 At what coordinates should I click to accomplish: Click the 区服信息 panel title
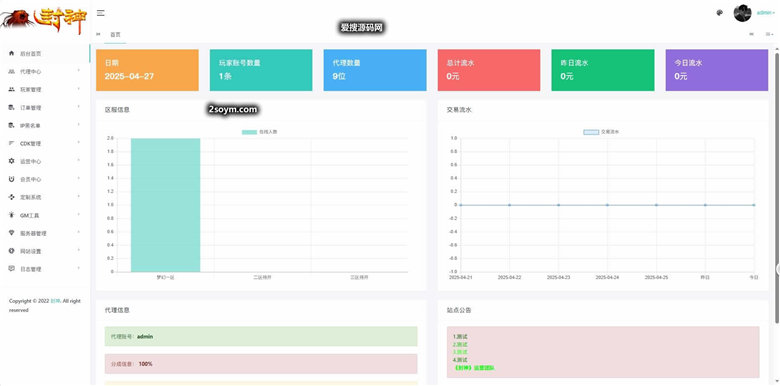(117, 110)
